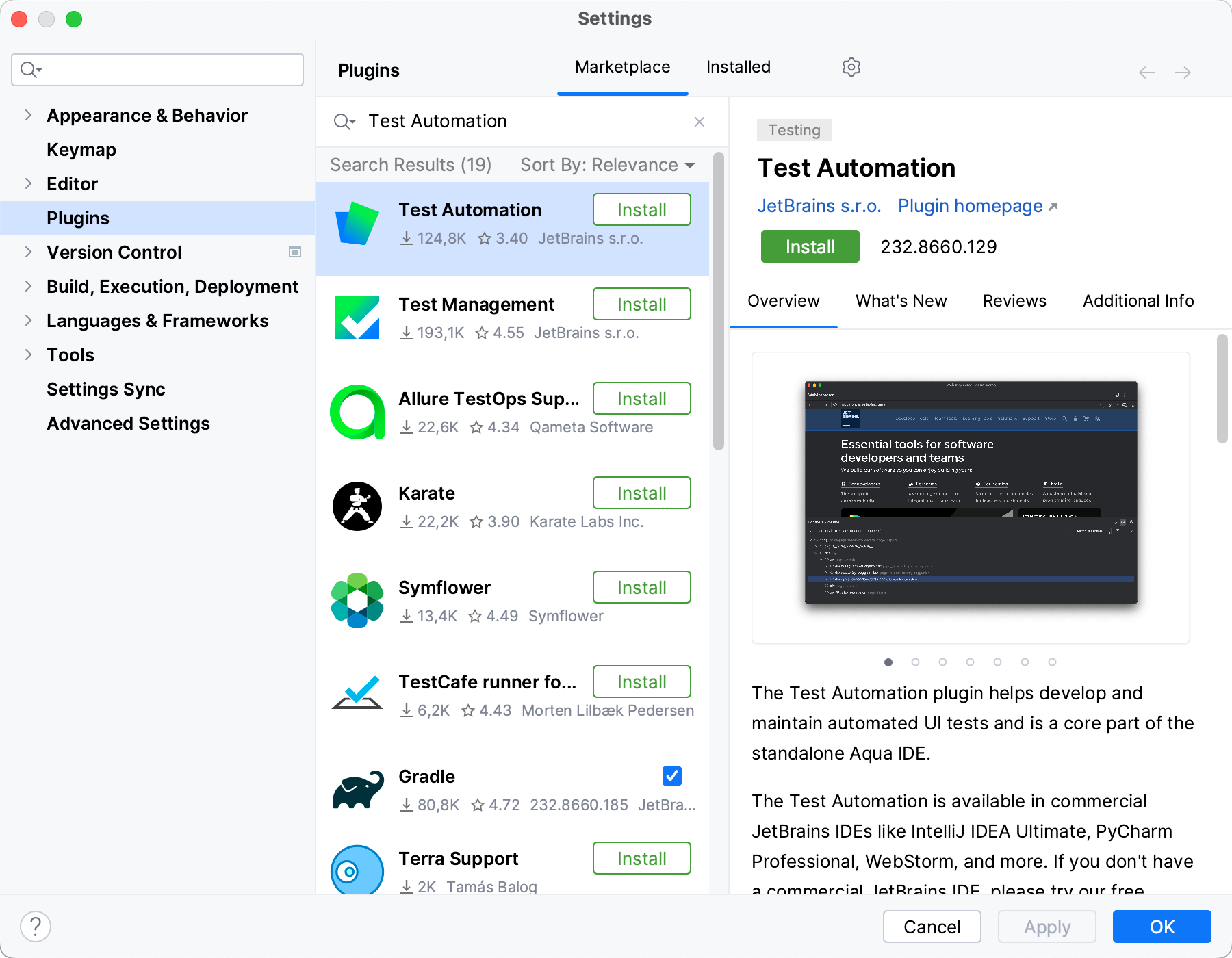Disable the Gradle plugin checkbox

(671, 776)
